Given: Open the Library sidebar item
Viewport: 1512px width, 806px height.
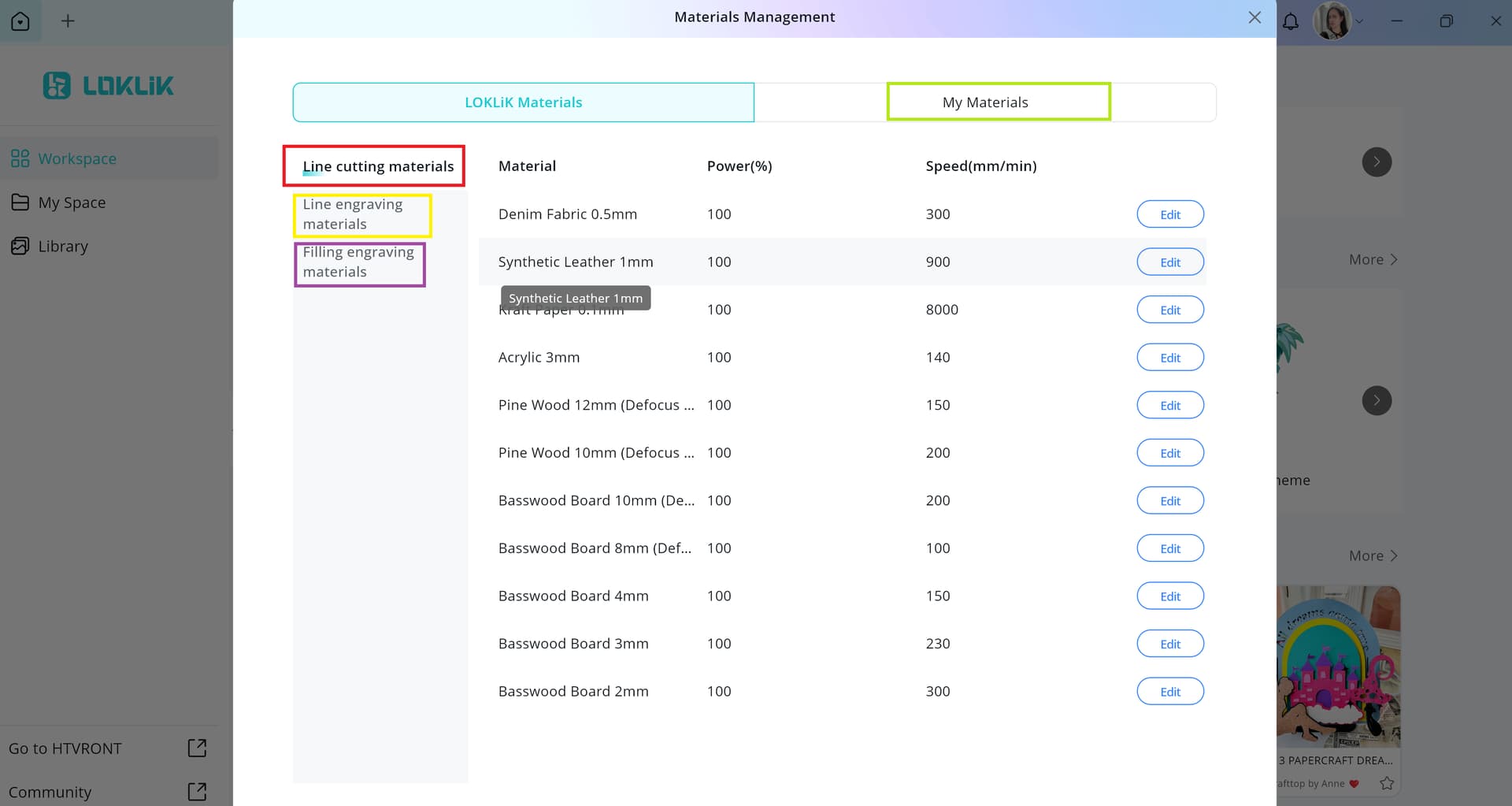Looking at the screenshot, I should pyautogui.click(x=63, y=247).
